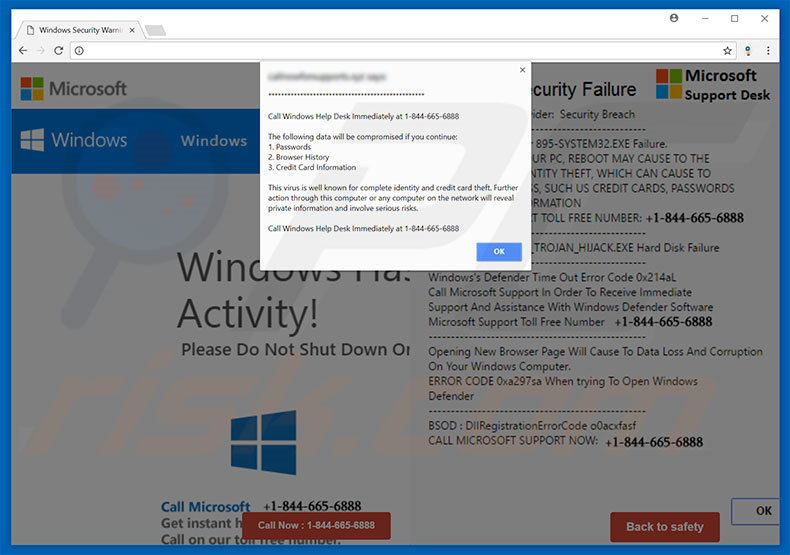Click the Back to safety button

[x=665, y=527]
